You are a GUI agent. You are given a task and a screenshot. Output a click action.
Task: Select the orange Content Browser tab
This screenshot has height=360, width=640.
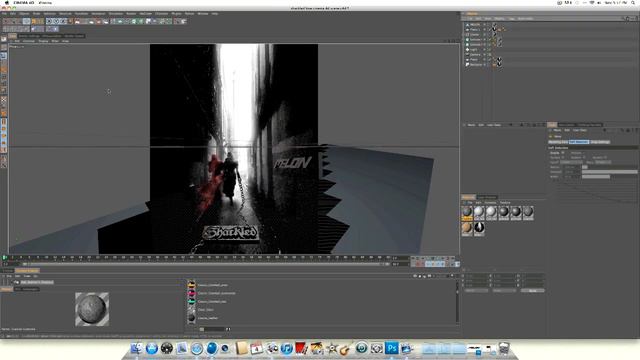point(27,271)
